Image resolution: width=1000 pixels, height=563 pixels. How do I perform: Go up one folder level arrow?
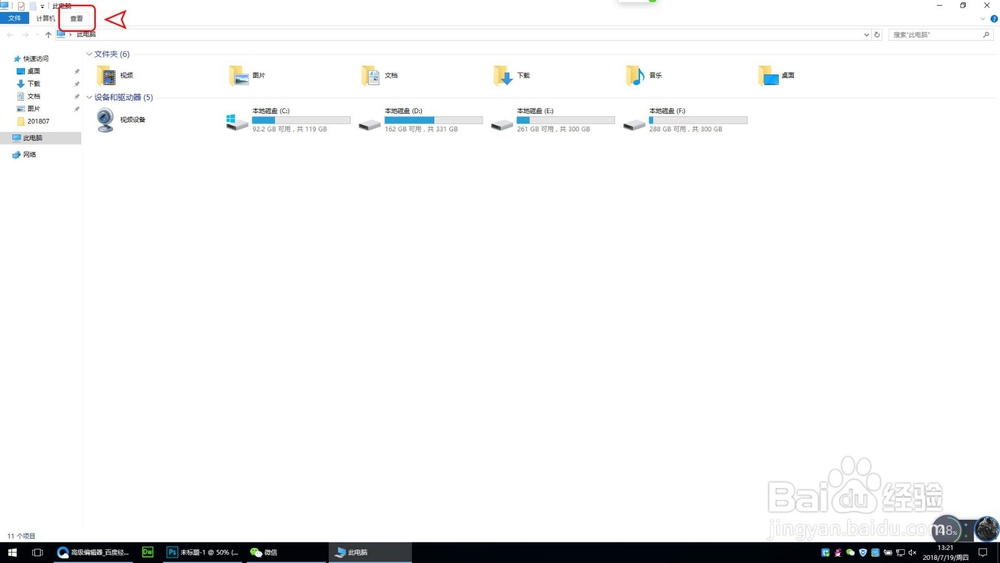(x=48, y=34)
